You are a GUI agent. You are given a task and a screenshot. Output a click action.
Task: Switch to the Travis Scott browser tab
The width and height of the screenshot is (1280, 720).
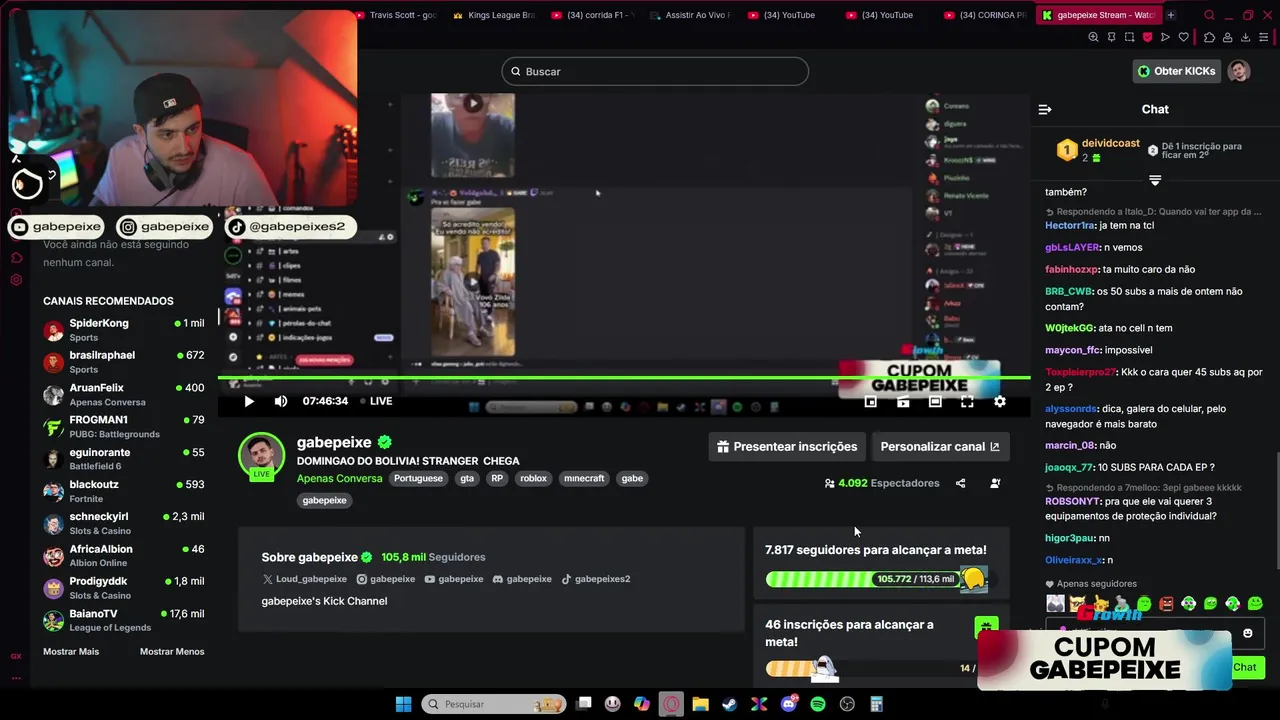pyautogui.click(x=395, y=15)
